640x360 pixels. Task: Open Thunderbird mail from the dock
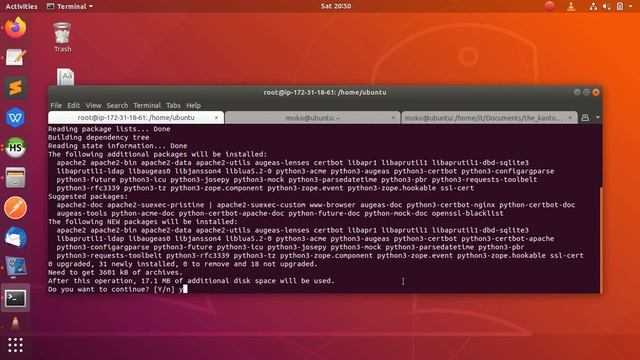[16, 238]
